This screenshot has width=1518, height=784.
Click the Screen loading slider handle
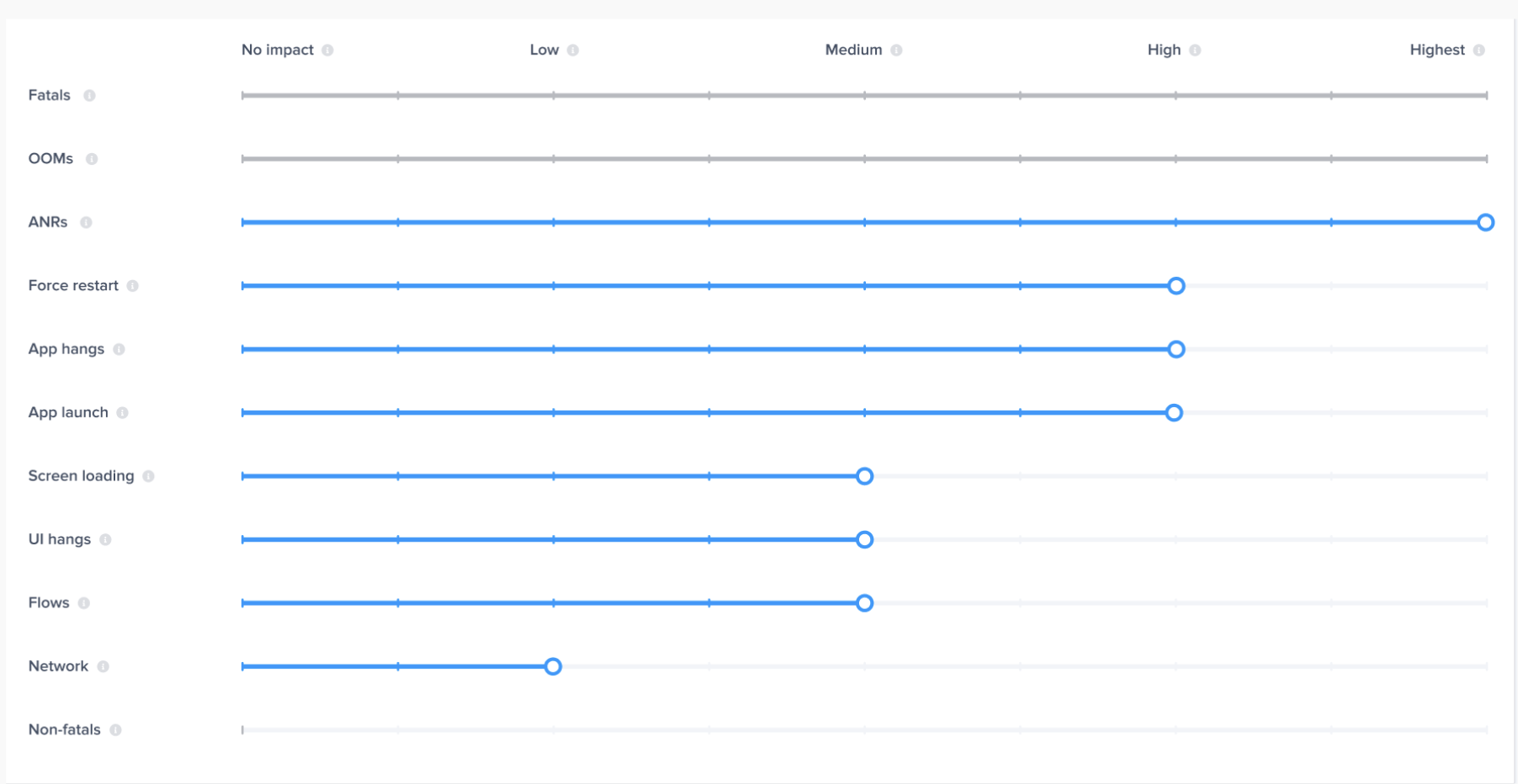pos(864,476)
